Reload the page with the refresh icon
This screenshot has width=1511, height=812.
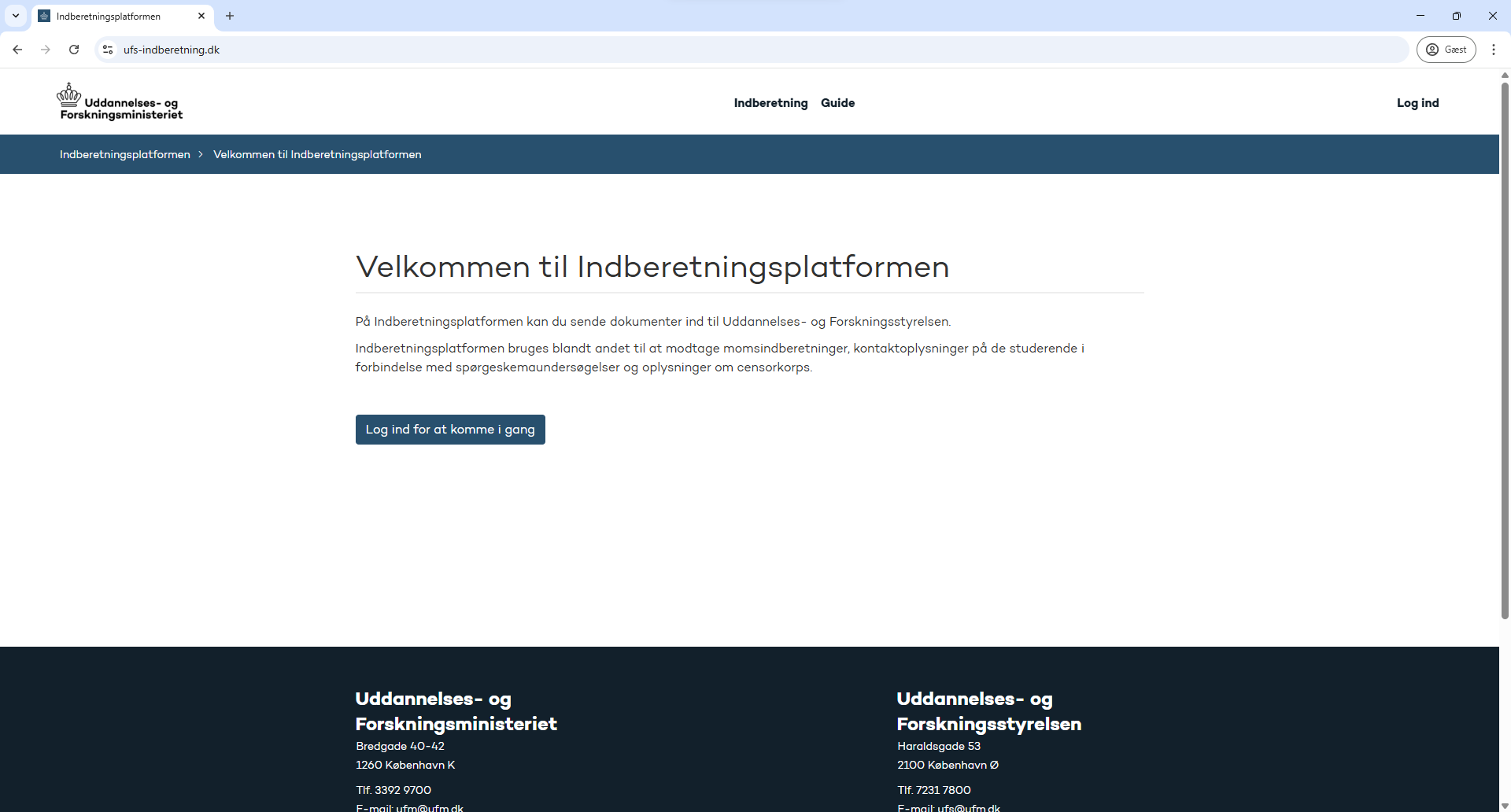pyautogui.click(x=74, y=50)
